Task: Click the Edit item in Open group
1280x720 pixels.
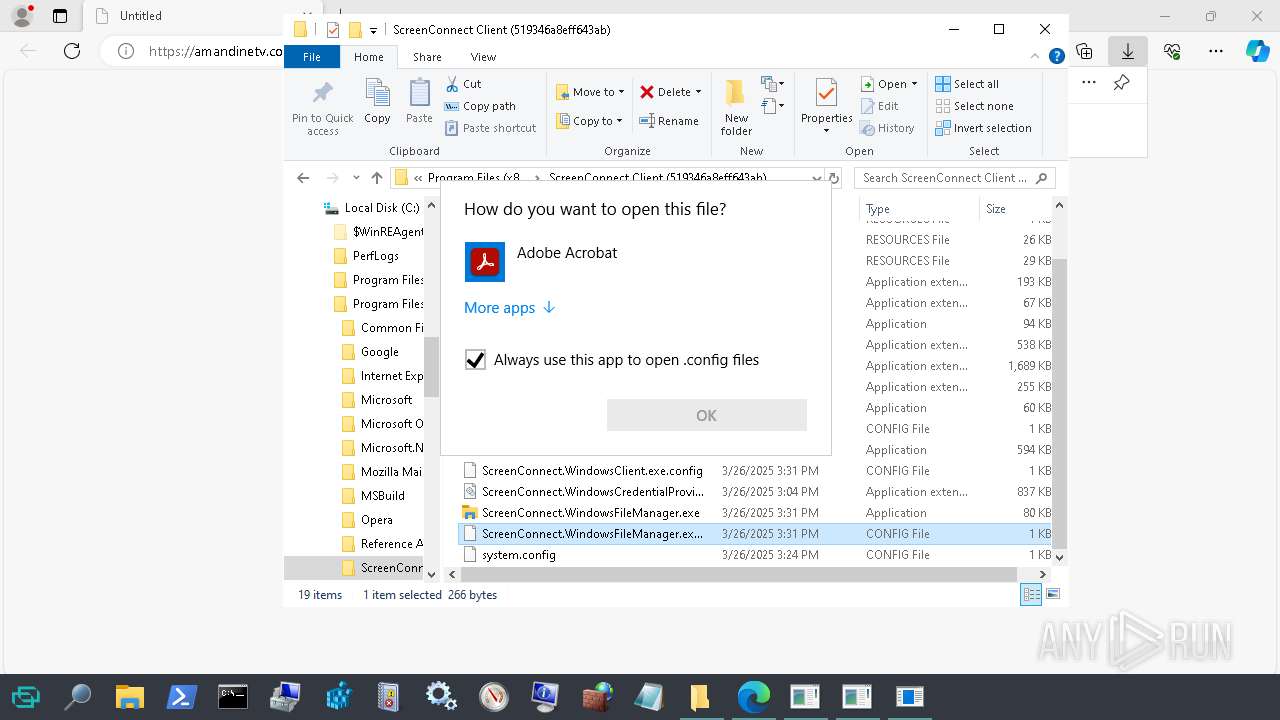Action: pyautogui.click(x=879, y=106)
